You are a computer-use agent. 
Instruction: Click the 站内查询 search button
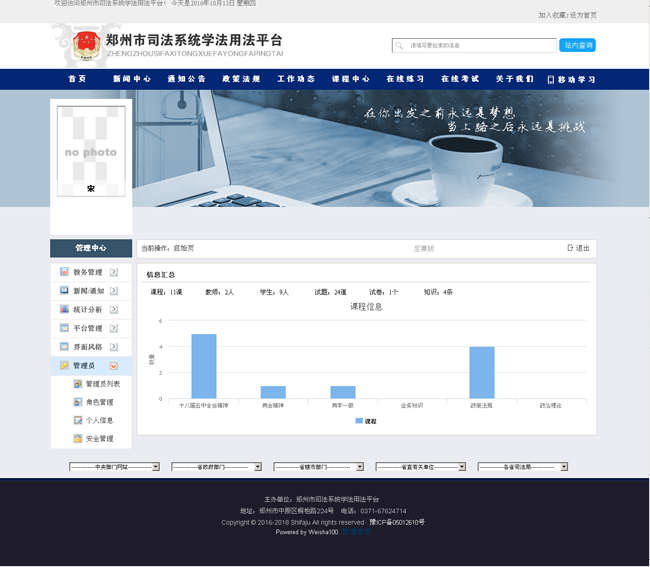coord(577,45)
